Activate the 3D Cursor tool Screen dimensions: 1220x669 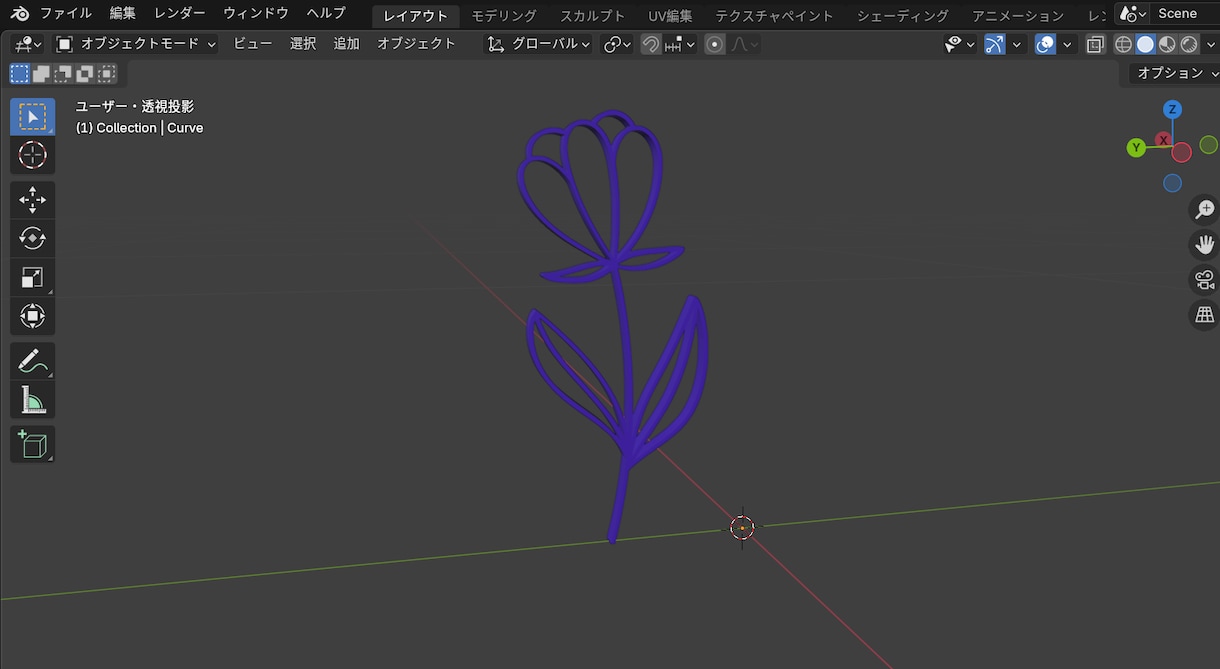[x=33, y=155]
